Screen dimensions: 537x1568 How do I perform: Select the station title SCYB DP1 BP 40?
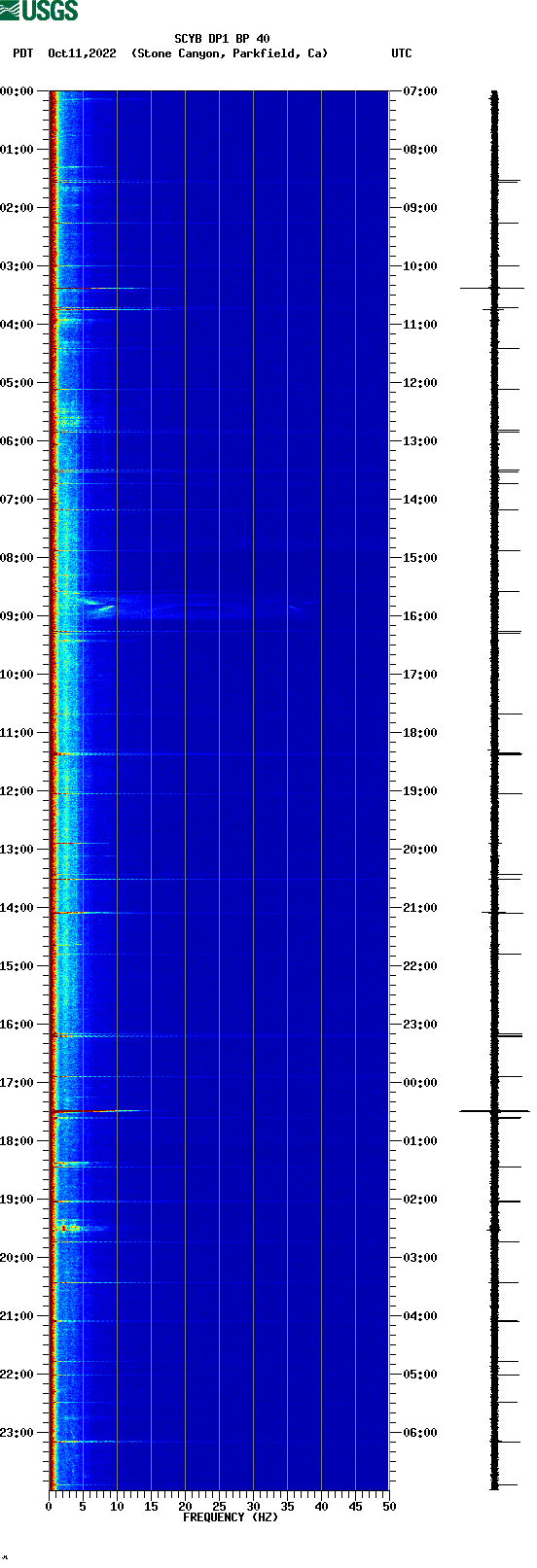tap(222, 39)
